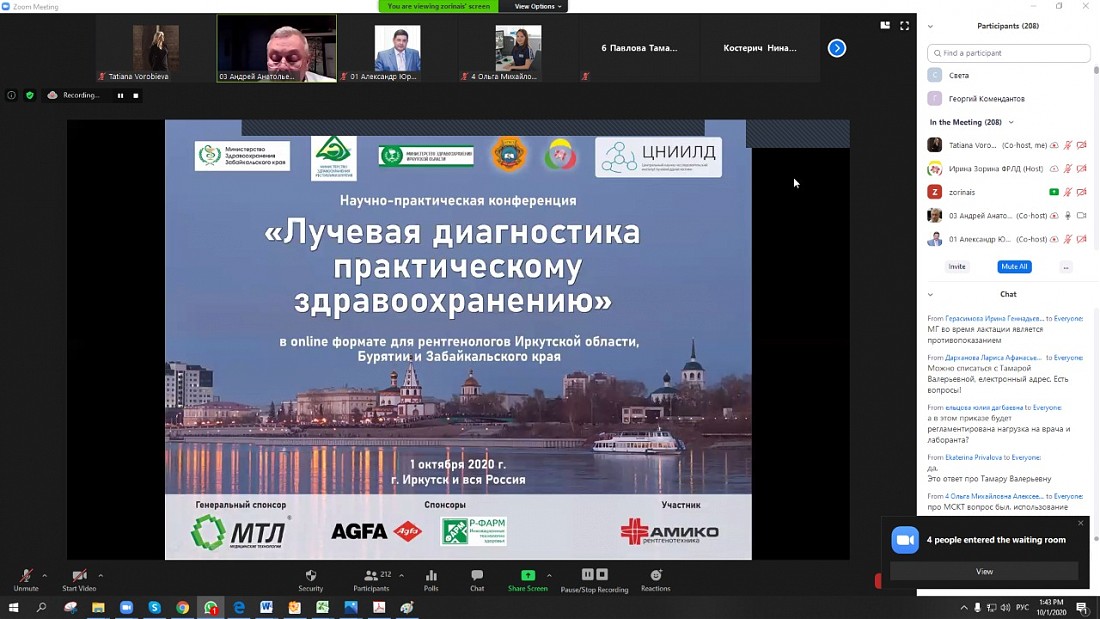Open File Explorer from the taskbar
Viewport: 1100px width, 619px height.
point(98,607)
